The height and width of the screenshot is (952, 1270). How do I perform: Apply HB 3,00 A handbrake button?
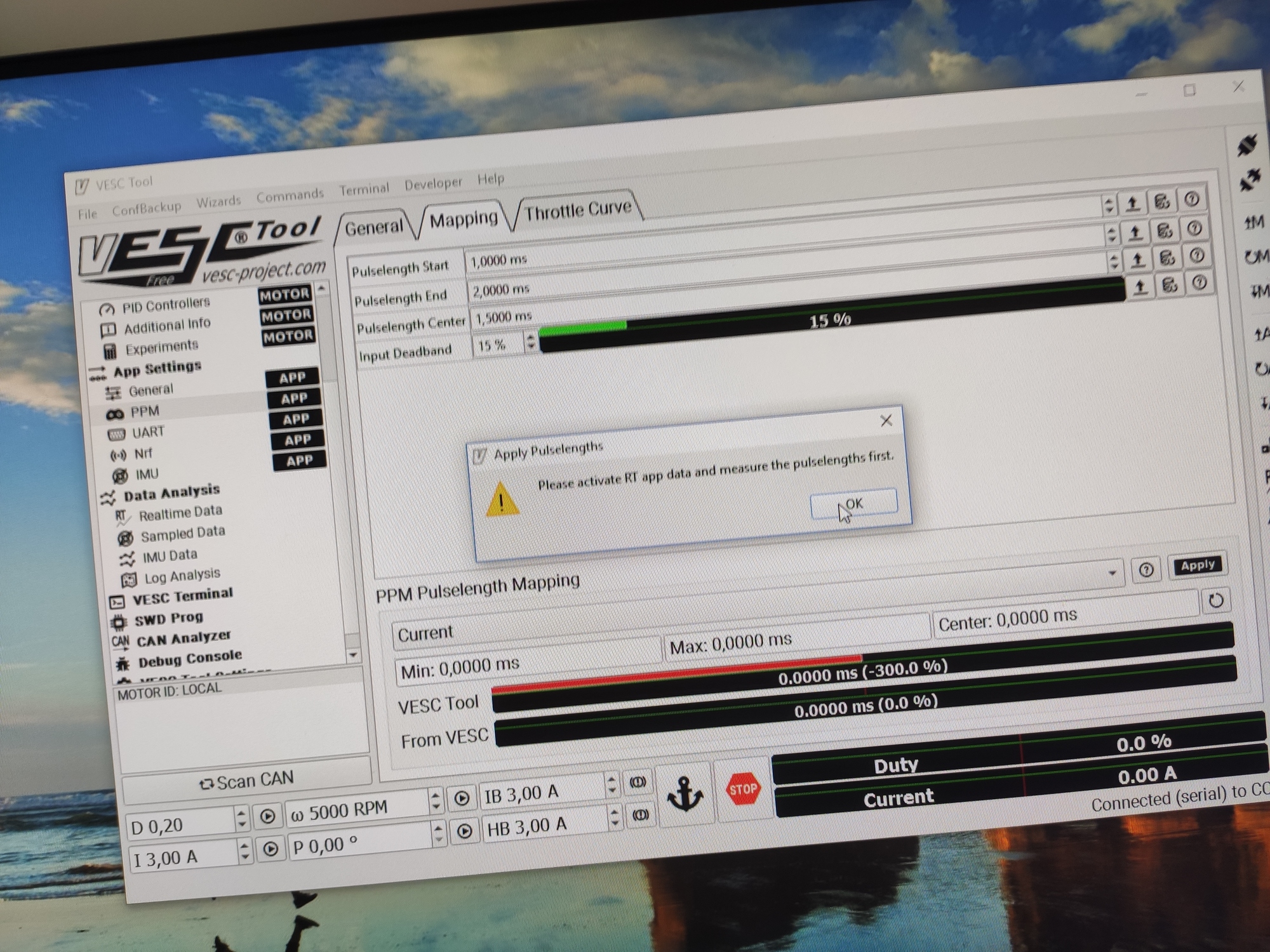640,814
